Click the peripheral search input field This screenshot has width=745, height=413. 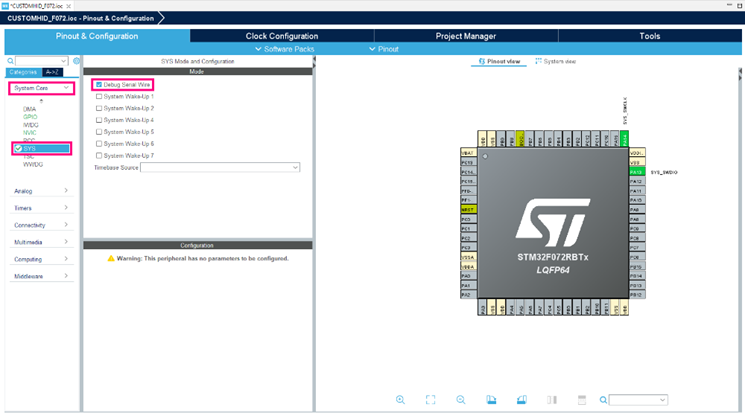(41, 61)
